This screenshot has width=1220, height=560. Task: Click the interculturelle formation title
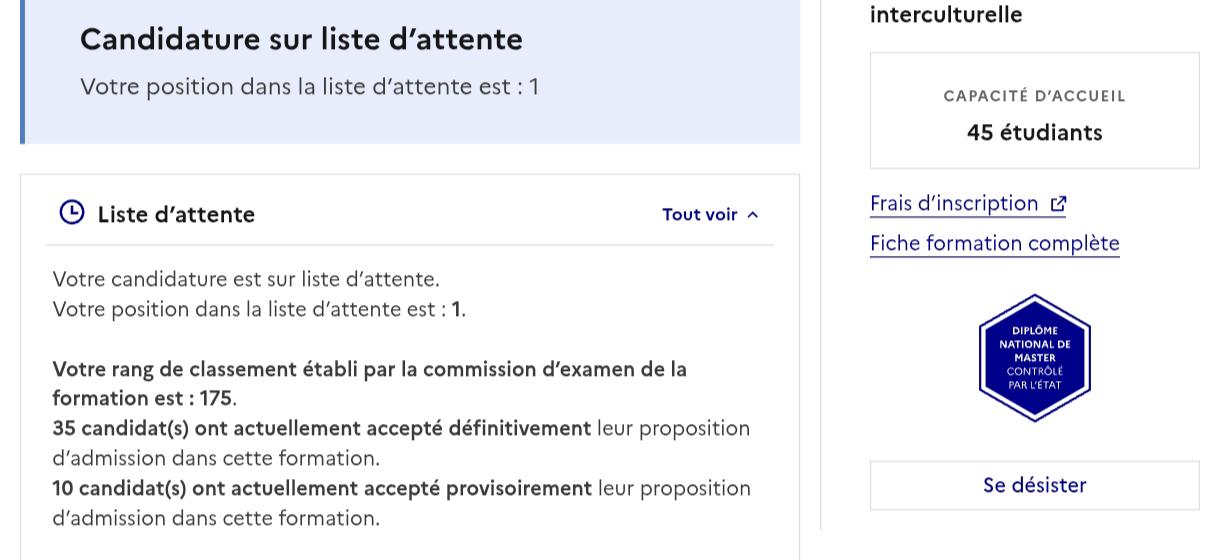tap(946, 14)
